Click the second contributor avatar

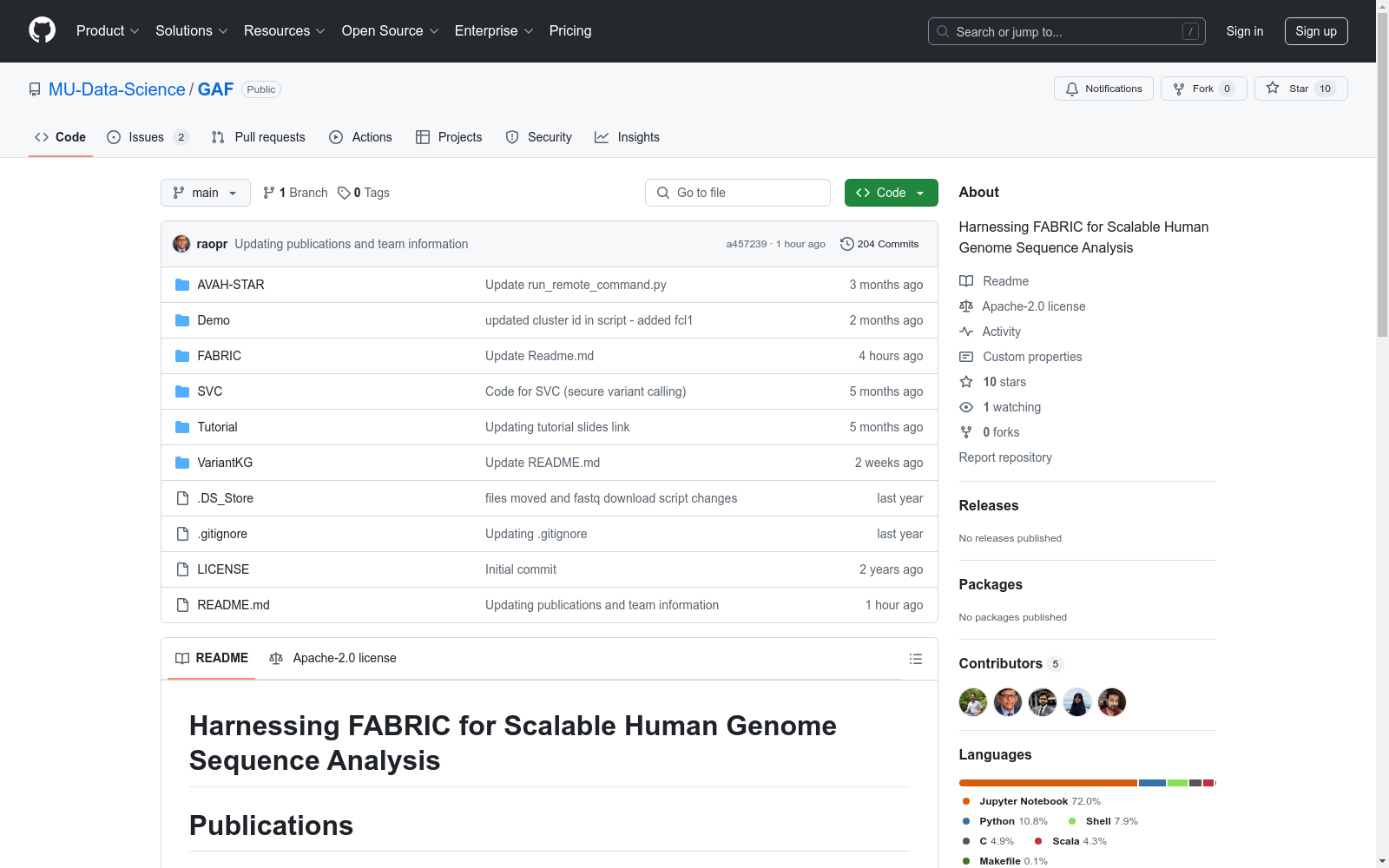click(1008, 702)
